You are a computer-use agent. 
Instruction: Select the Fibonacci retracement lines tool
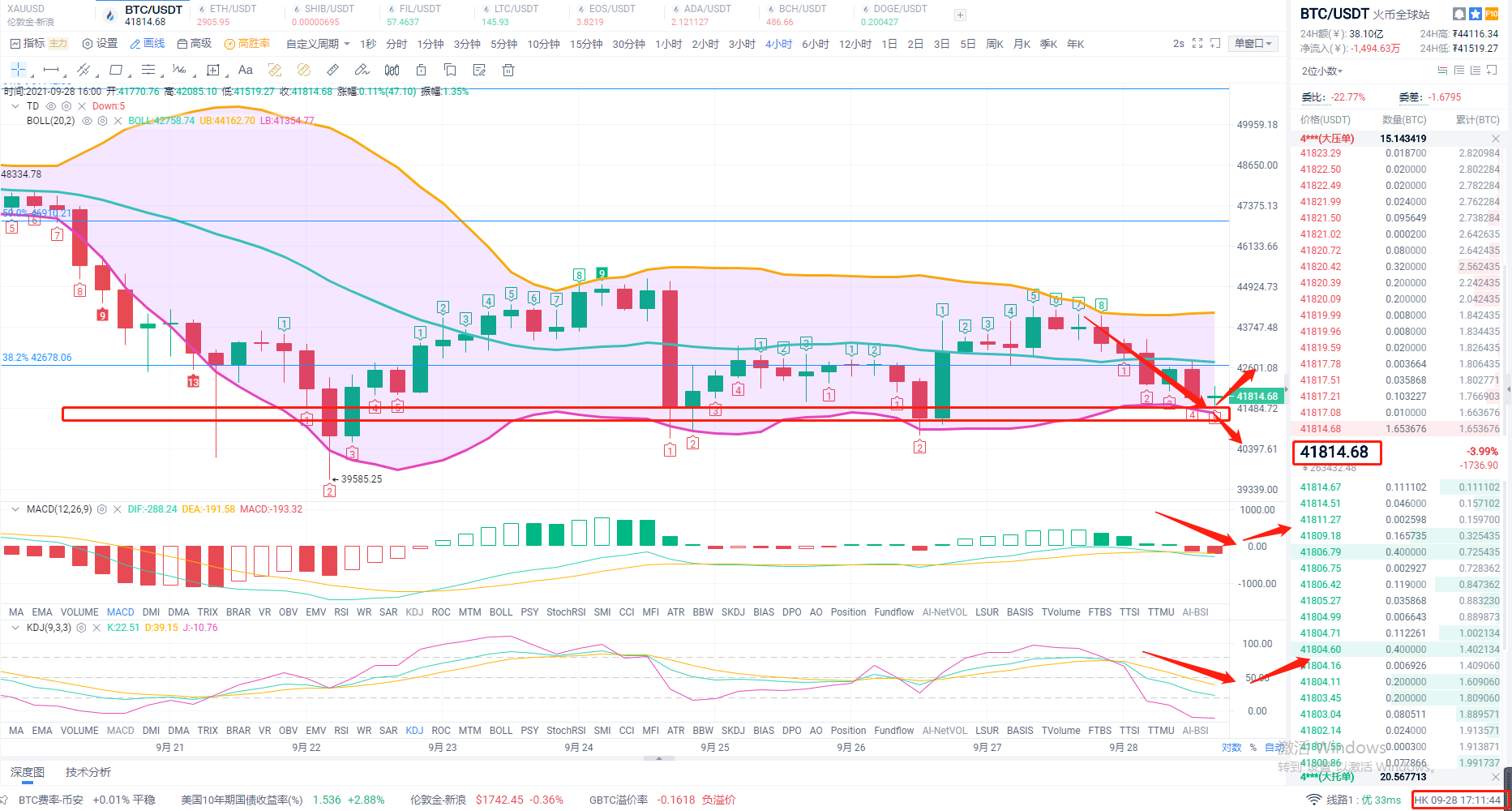pos(148,70)
